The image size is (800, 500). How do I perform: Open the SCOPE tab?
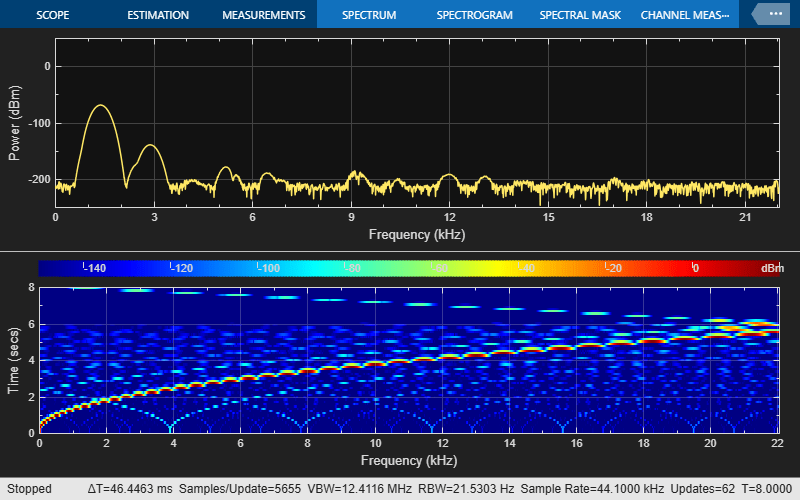[x=53, y=15]
